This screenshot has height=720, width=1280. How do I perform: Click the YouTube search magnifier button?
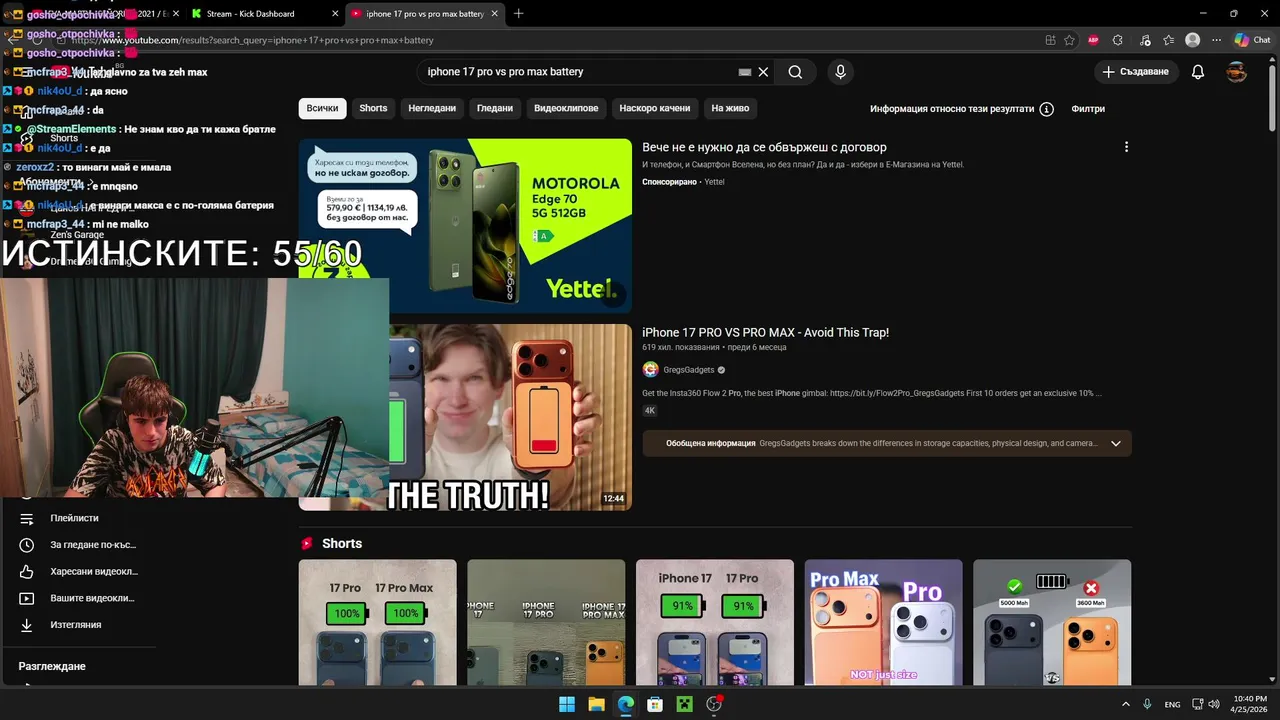click(x=795, y=72)
